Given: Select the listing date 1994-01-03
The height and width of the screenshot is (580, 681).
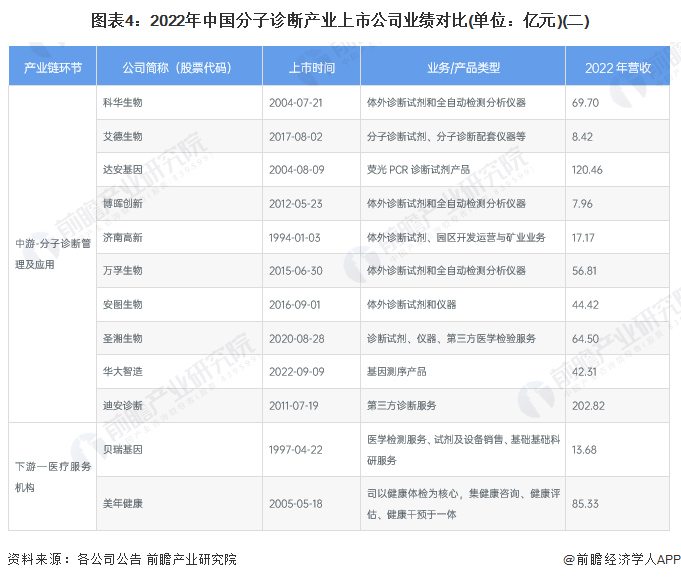Looking at the screenshot, I should (294, 237).
